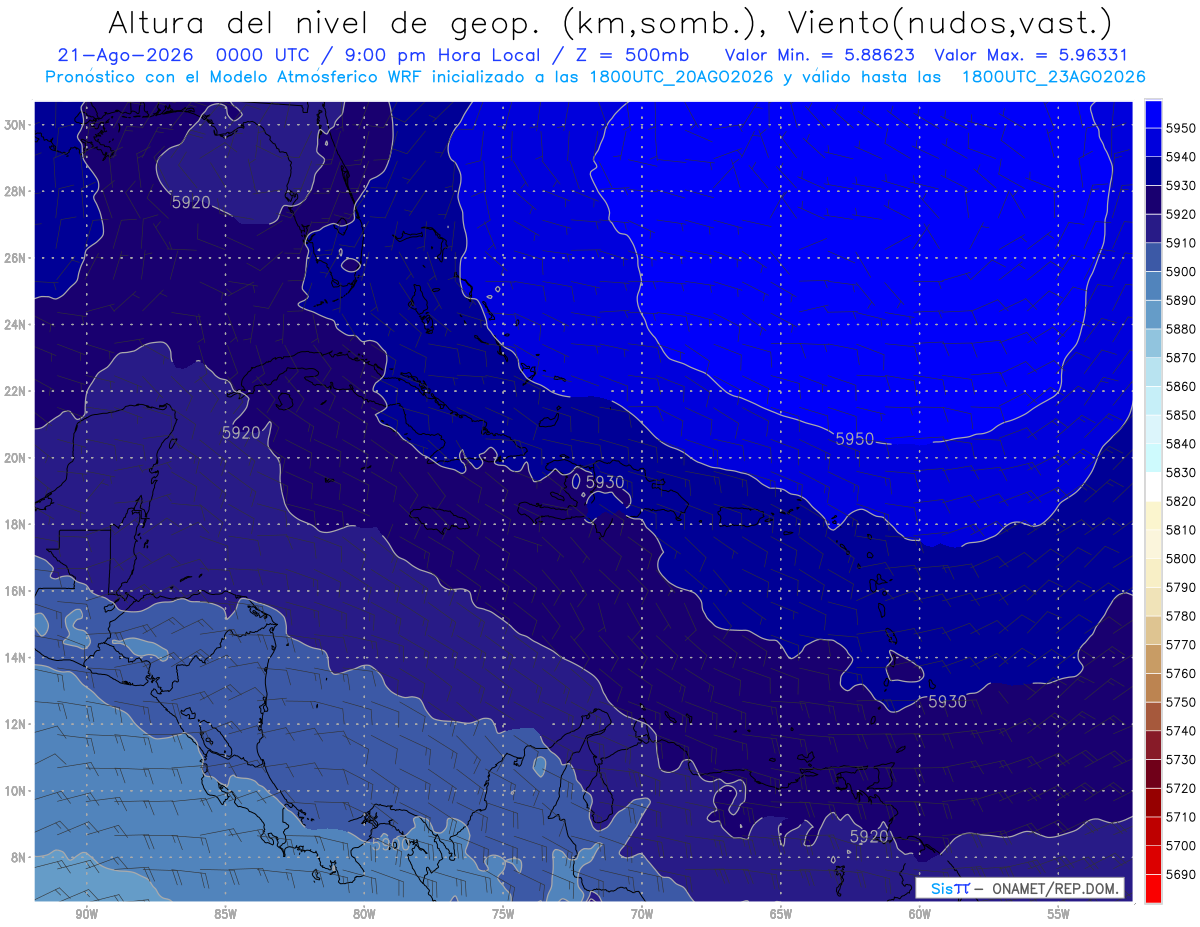Click the 5800 tick label on the colorbar
The height and width of the screenshot is (927, 1200).
[1181, 559]
